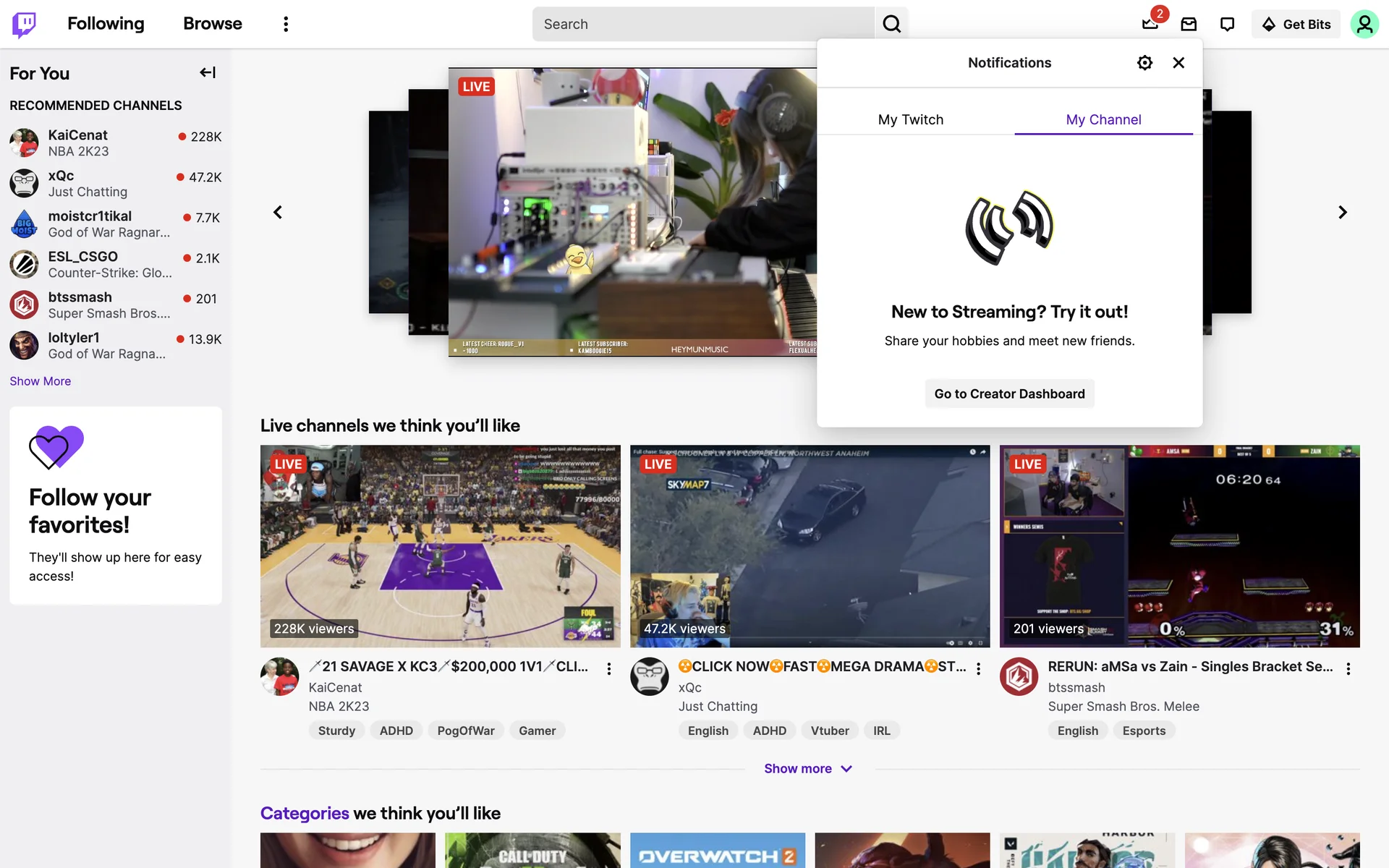Click the Search input field
This screenshot has width=1389, height=868.
(x=703, y=24)
